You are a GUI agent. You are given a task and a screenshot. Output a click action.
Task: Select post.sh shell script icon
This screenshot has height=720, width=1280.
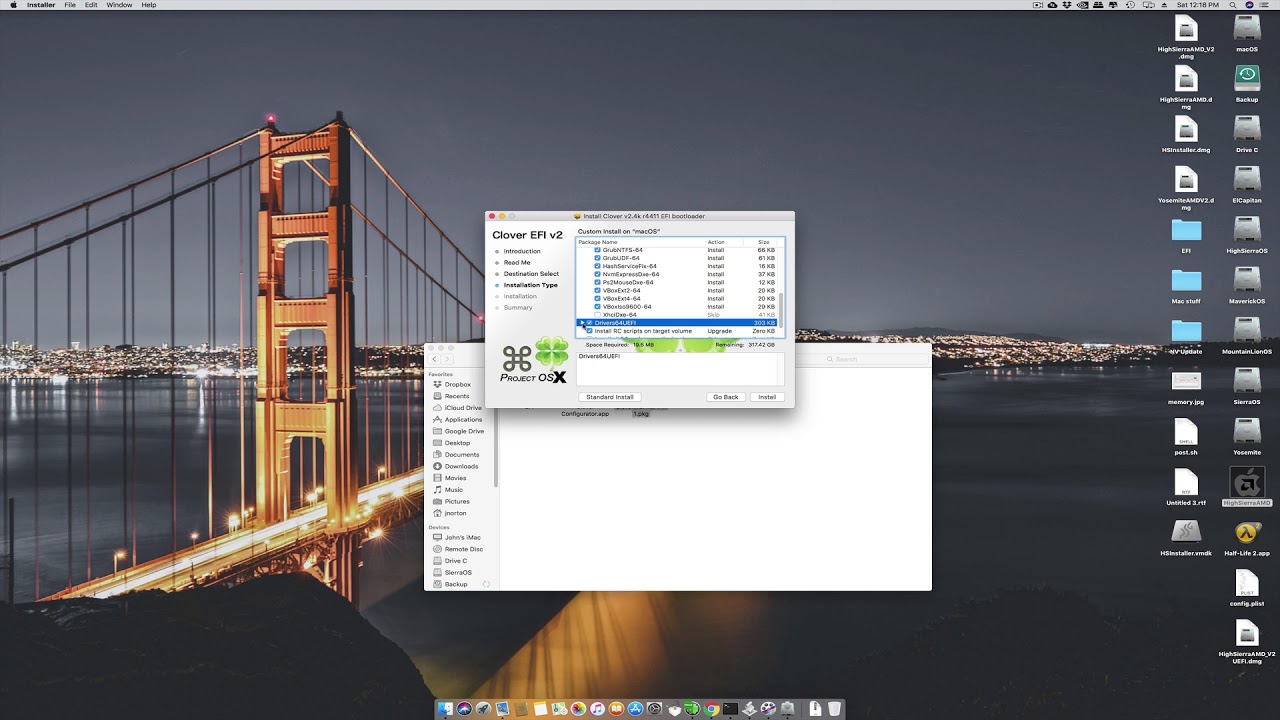pos(1186,431)
